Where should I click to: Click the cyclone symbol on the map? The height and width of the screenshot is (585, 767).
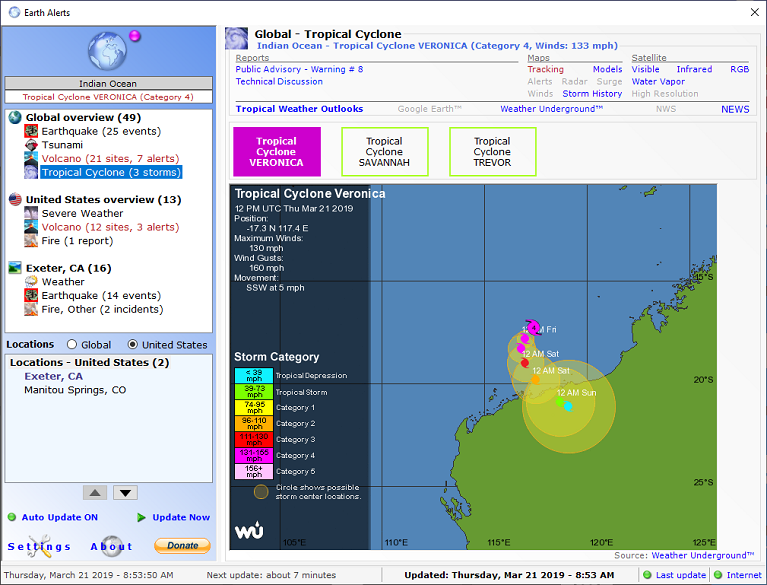pyautogui.click(x=534, y=327)
